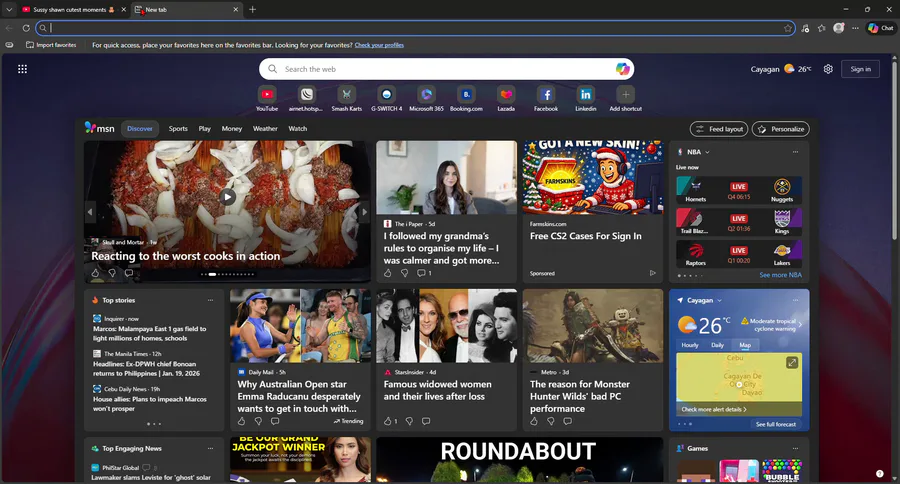Image resolution: width=900 pixels, height=484 pixels.
Task: Expand the Cayagan location dropdown in weather card
Action: pyautogui.click(x=719, y=300)
